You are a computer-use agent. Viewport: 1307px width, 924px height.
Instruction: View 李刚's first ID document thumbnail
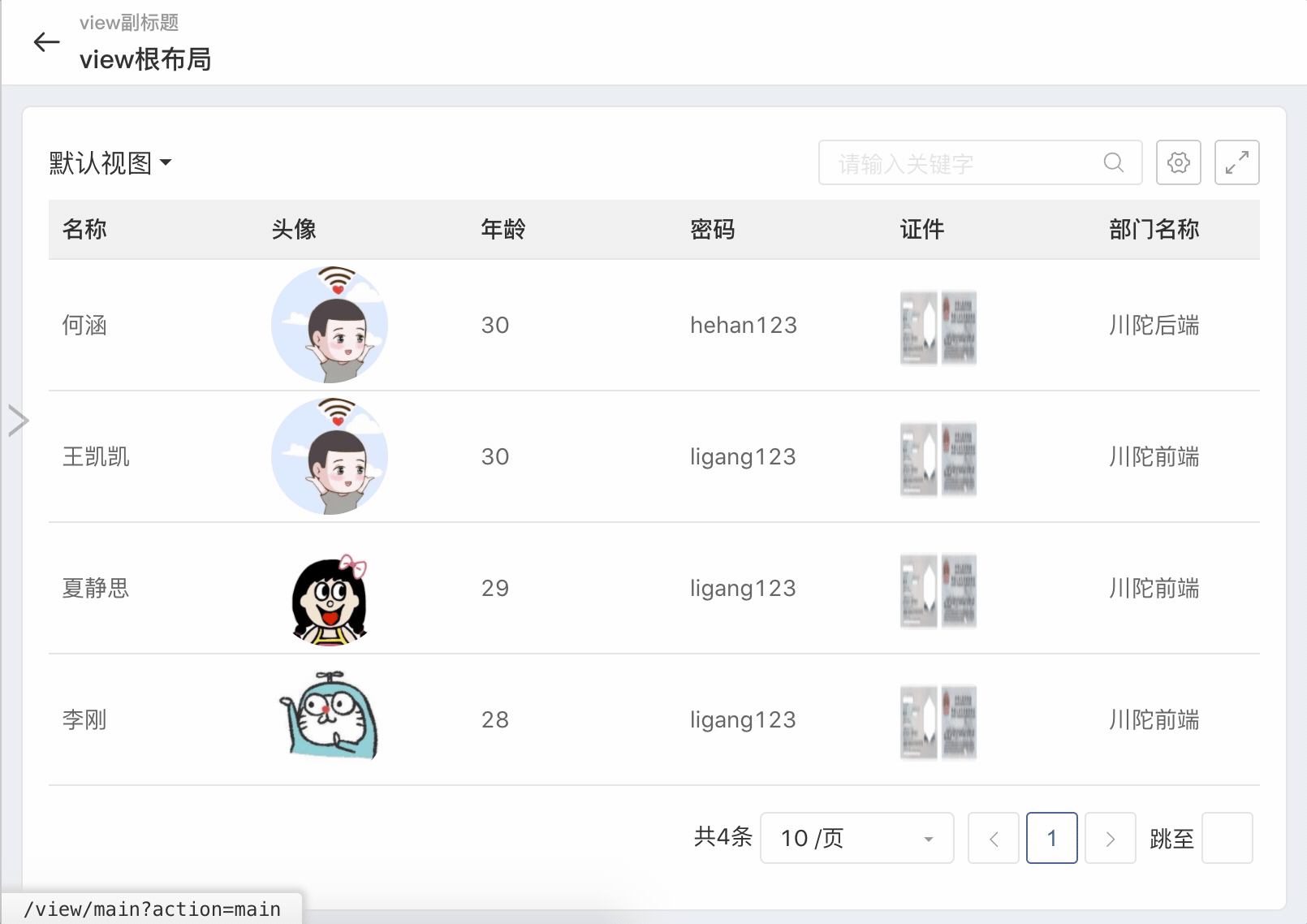pyautogui.click(x=919, y=723)
